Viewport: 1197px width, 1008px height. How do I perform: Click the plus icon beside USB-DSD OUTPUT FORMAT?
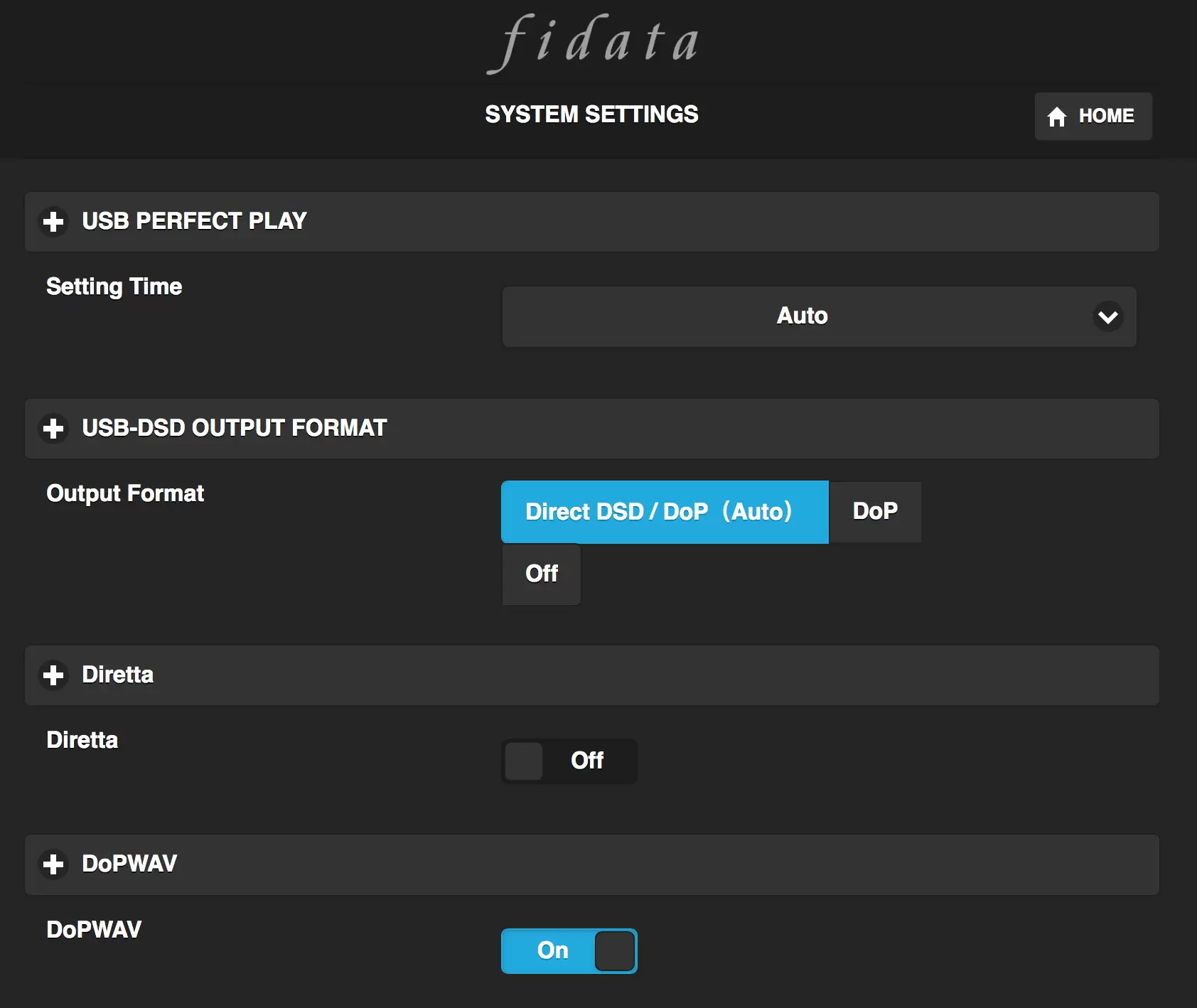tap(53, 429)
